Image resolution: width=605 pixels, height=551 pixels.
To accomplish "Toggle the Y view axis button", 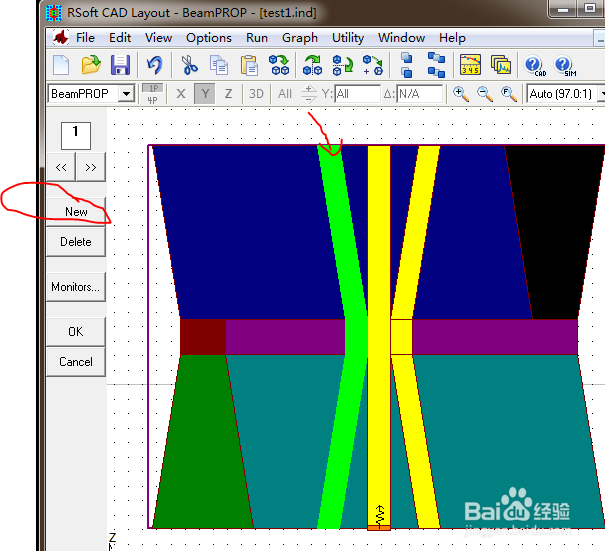I will [205, 94].
